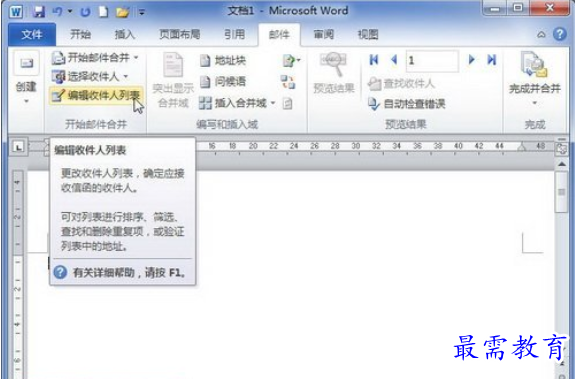Screen dimensions: 575x379
Task: Click match fields icon
Action: pyautogui.click(x=288, y=82)
